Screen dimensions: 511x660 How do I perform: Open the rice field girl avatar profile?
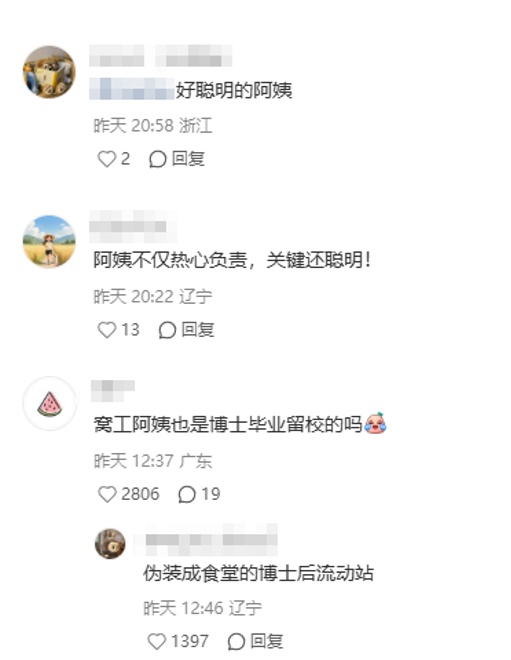(49, 242)
